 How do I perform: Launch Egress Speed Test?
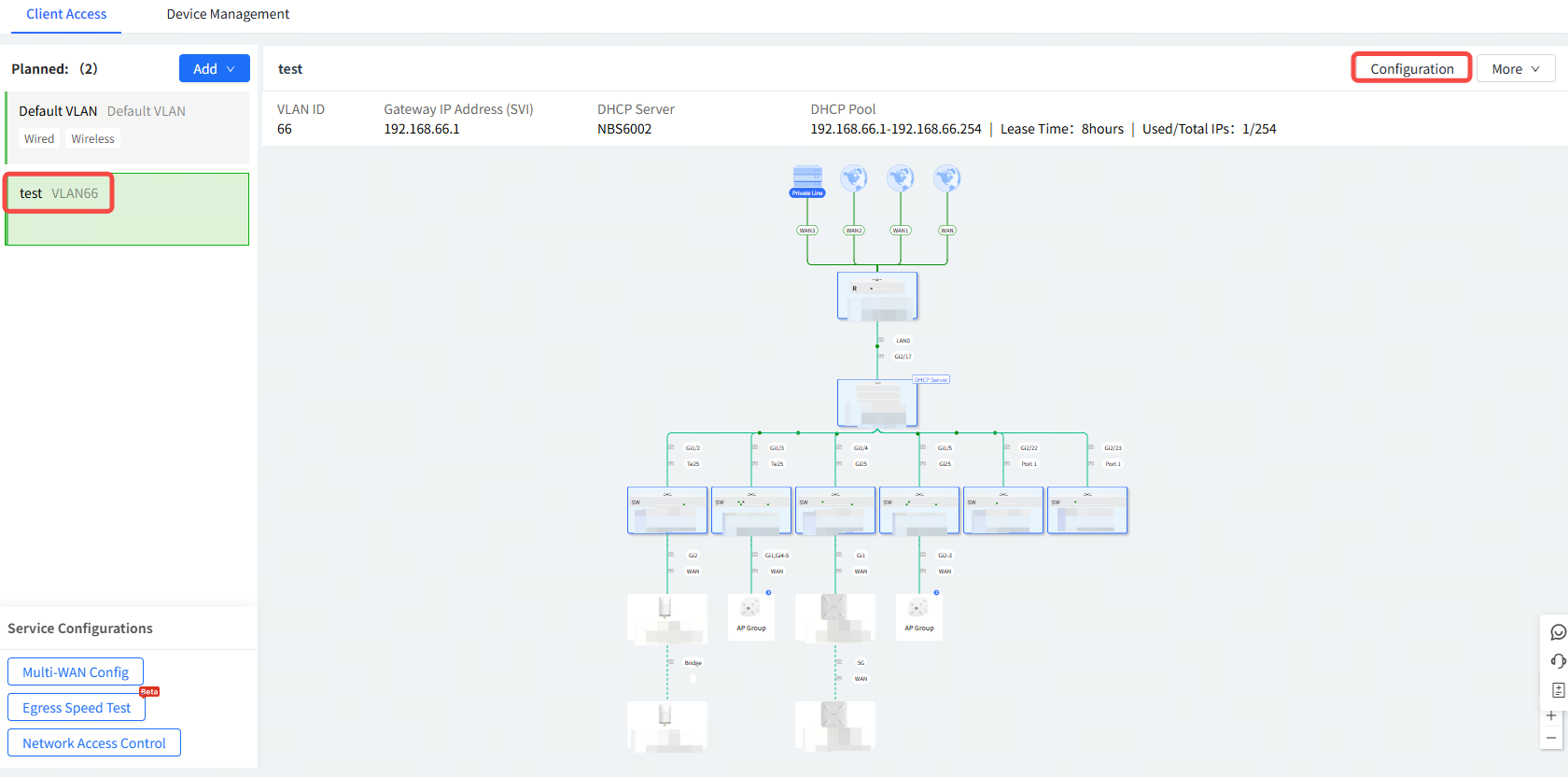[x=77, y=708]
